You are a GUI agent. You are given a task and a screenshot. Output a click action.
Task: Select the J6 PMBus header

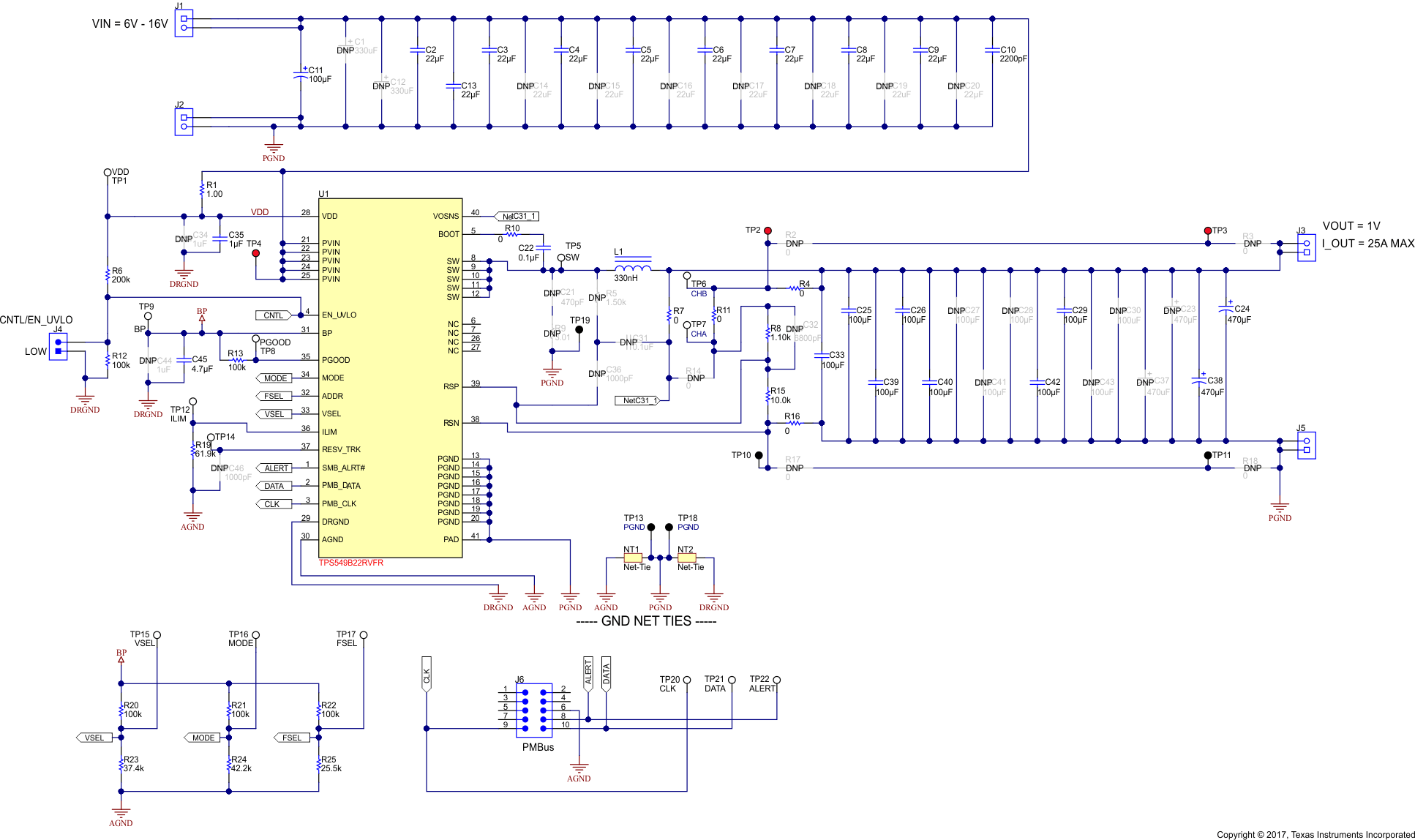pyautogui.click(x=534, y=710)
